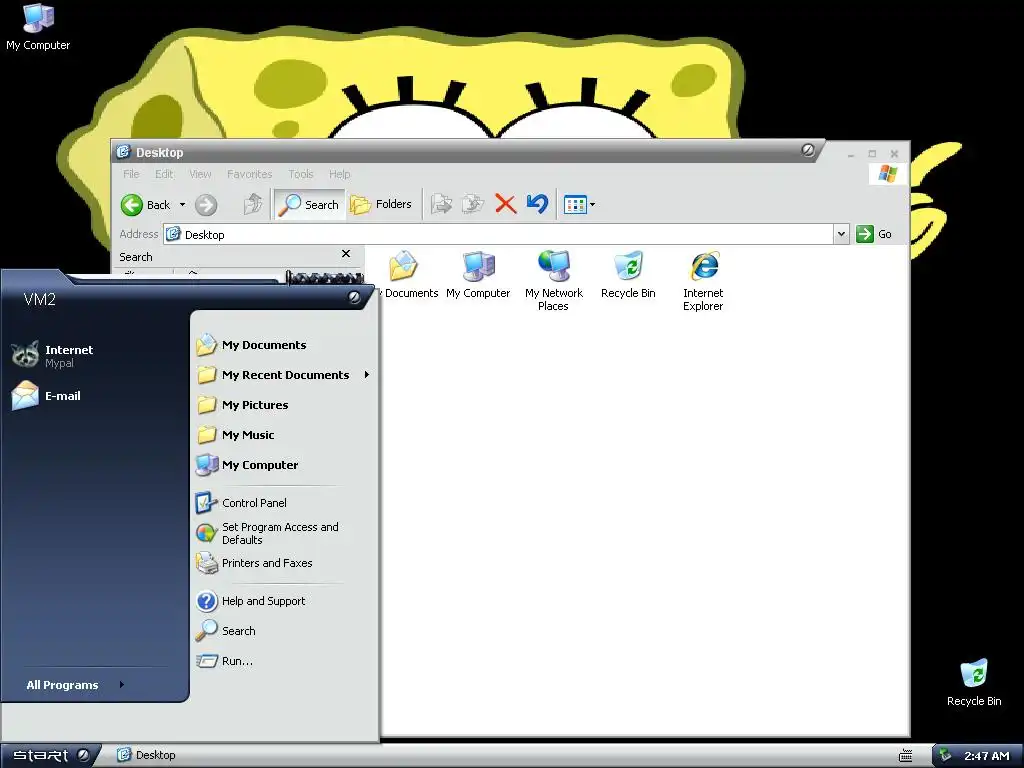Open Help and Support
Image resolution: width=1024 pixels, height=768 pixels.
point(251,601)
